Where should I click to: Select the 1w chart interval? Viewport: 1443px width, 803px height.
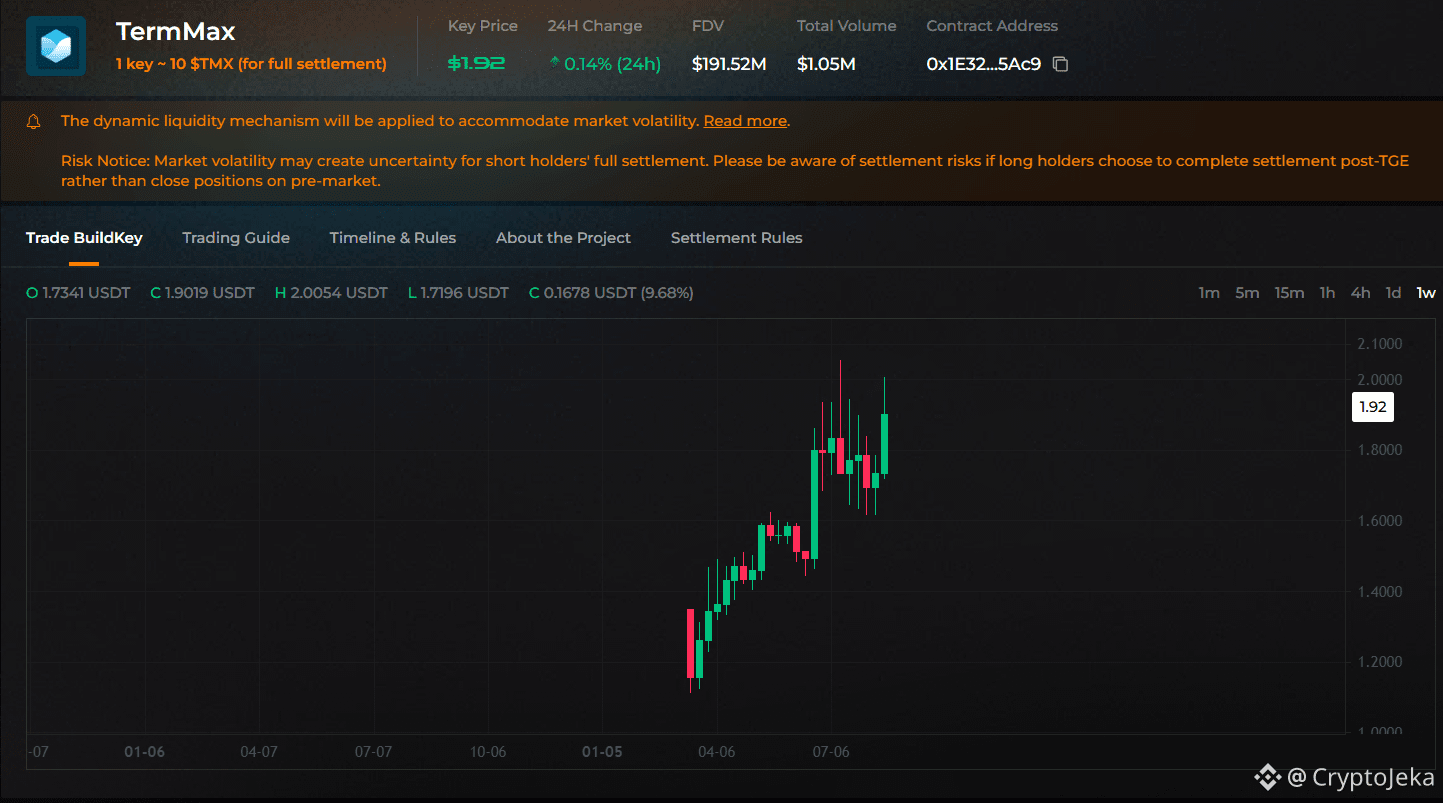[x=1426, y=293]
